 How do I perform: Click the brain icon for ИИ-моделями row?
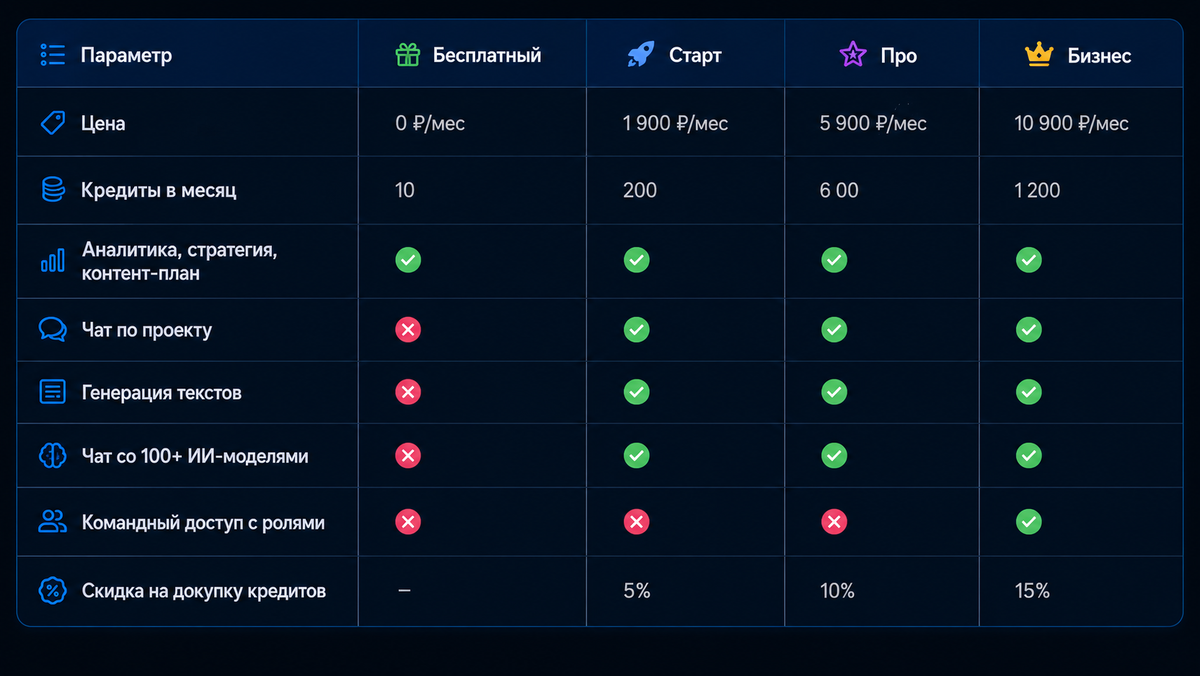[x=52, y=456]
